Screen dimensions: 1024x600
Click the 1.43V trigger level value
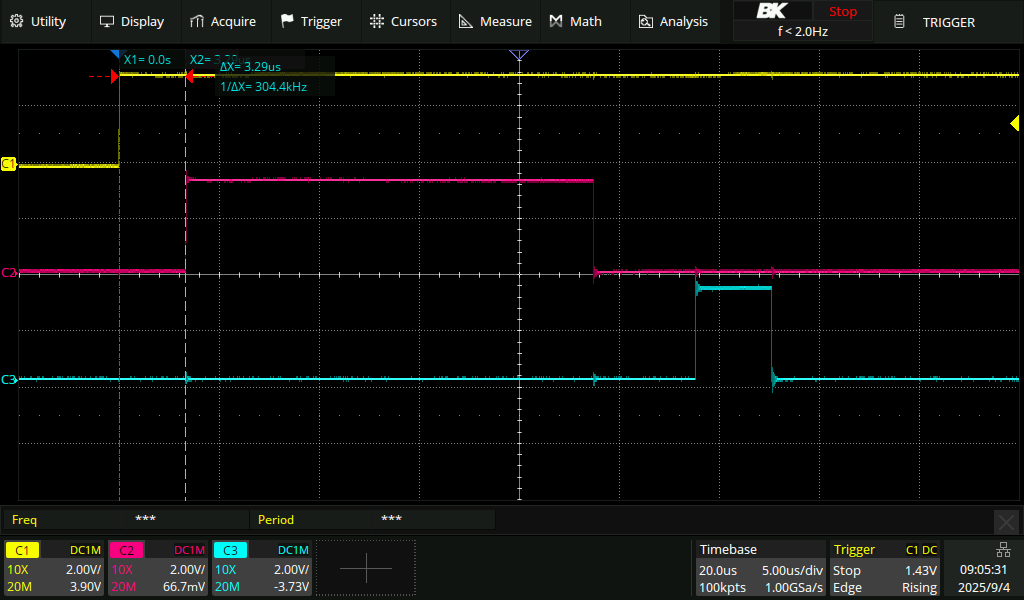(x=921, y=570)
